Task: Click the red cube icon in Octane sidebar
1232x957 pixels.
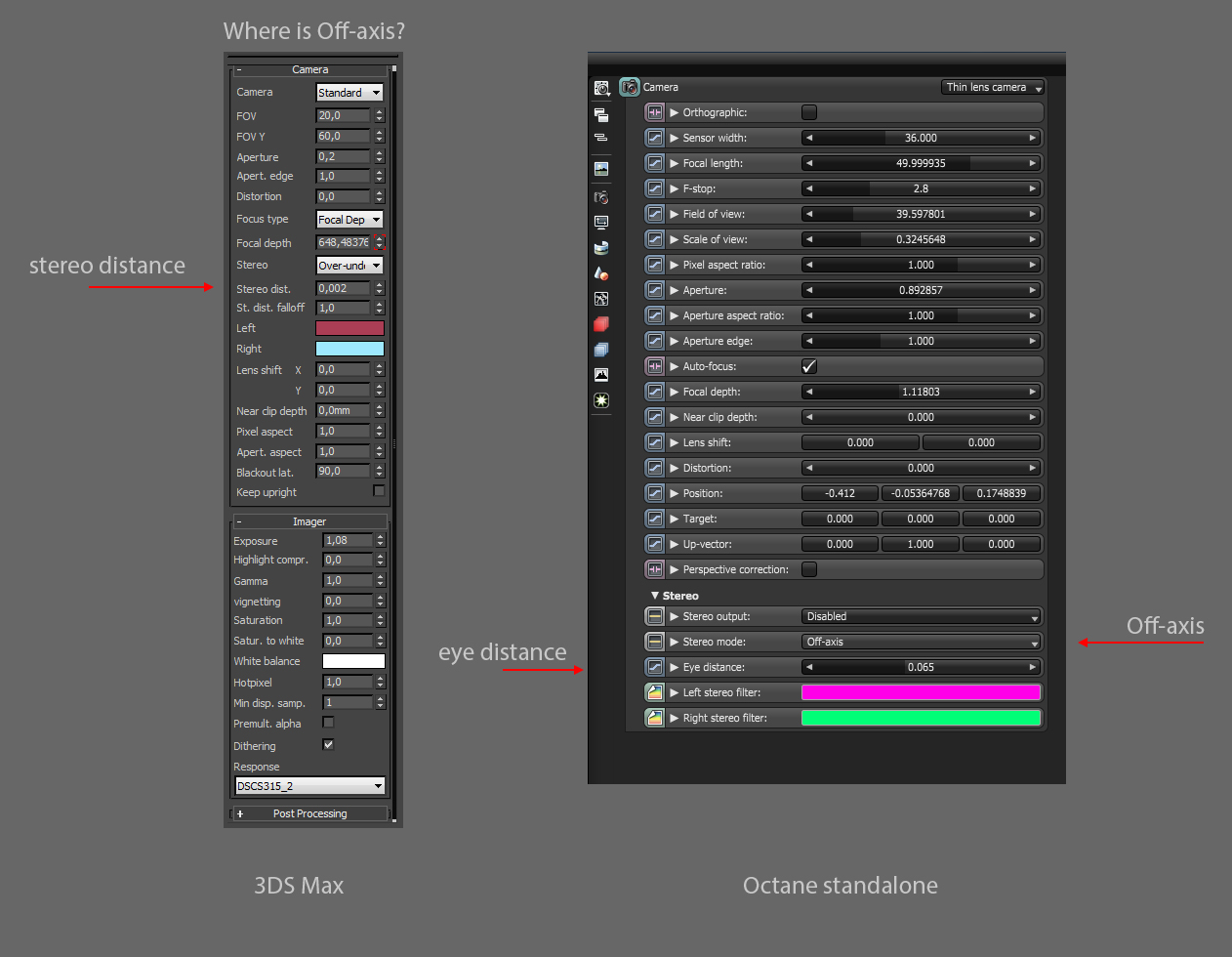Action: click(601, 324)
